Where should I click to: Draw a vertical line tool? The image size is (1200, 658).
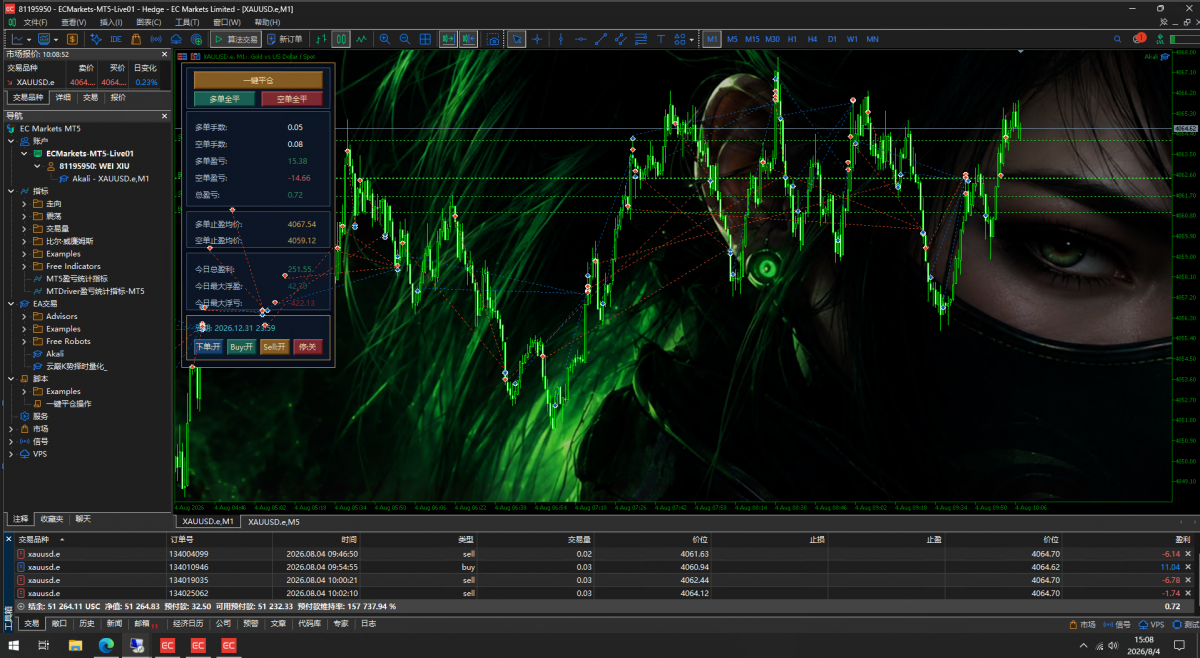pyautogui.click(x=561, y=39)
